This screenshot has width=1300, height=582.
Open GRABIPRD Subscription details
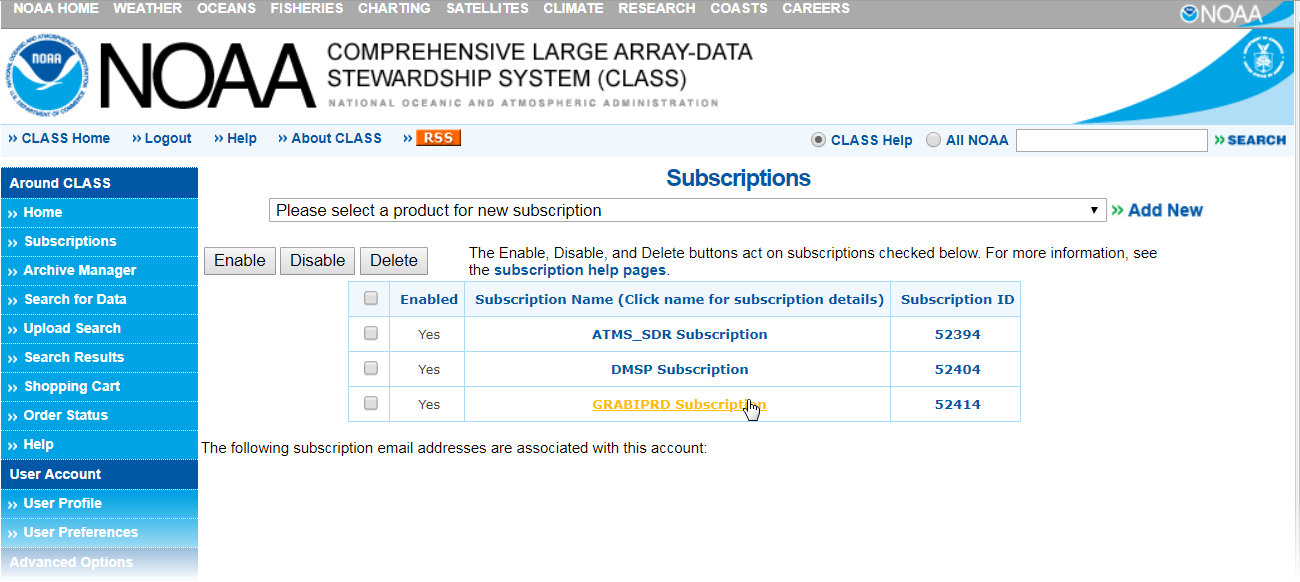[x=680, y=404]
